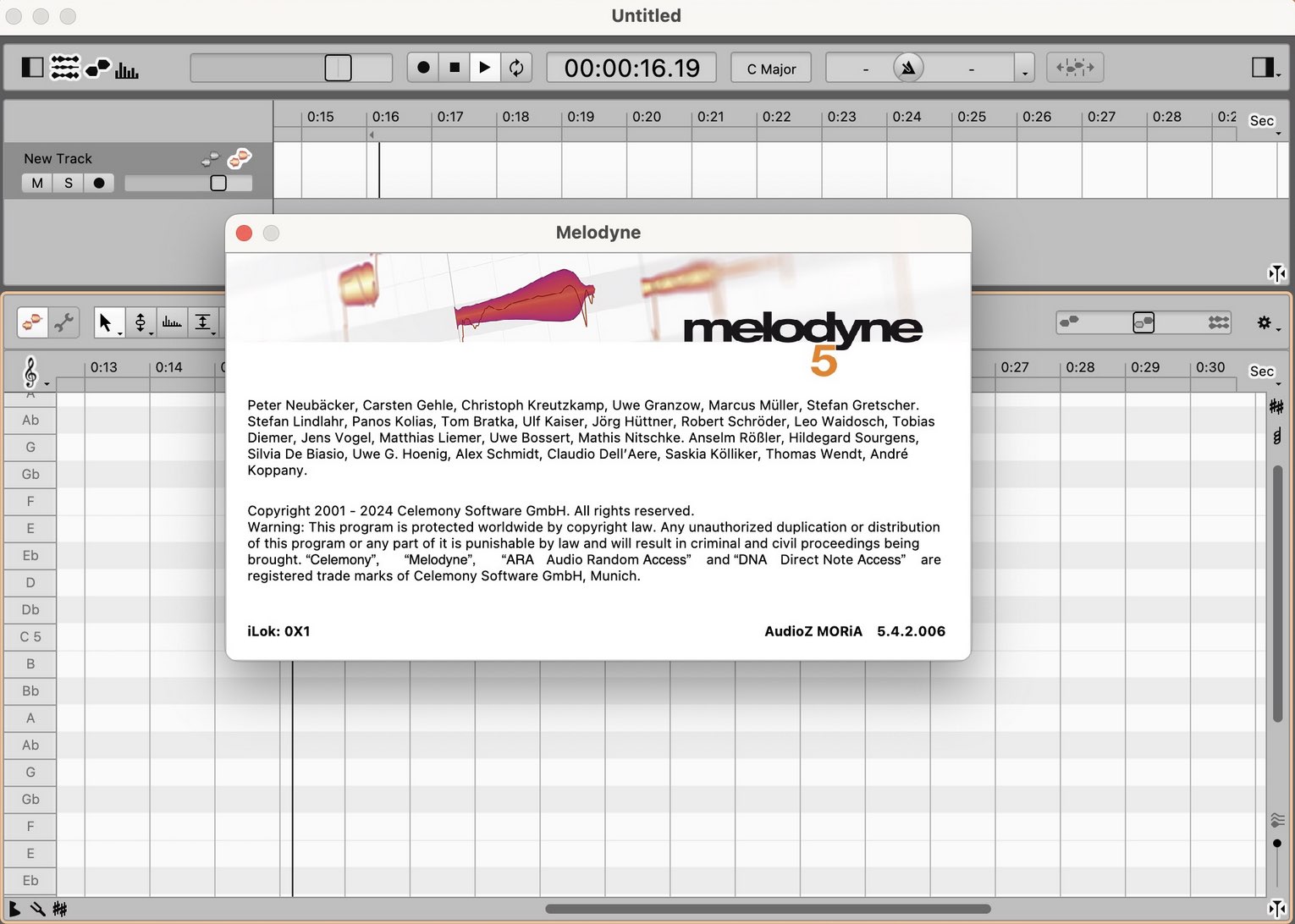Open the C Major key selector
This screenshot has height=924, width=1295.
coord(771,68)
